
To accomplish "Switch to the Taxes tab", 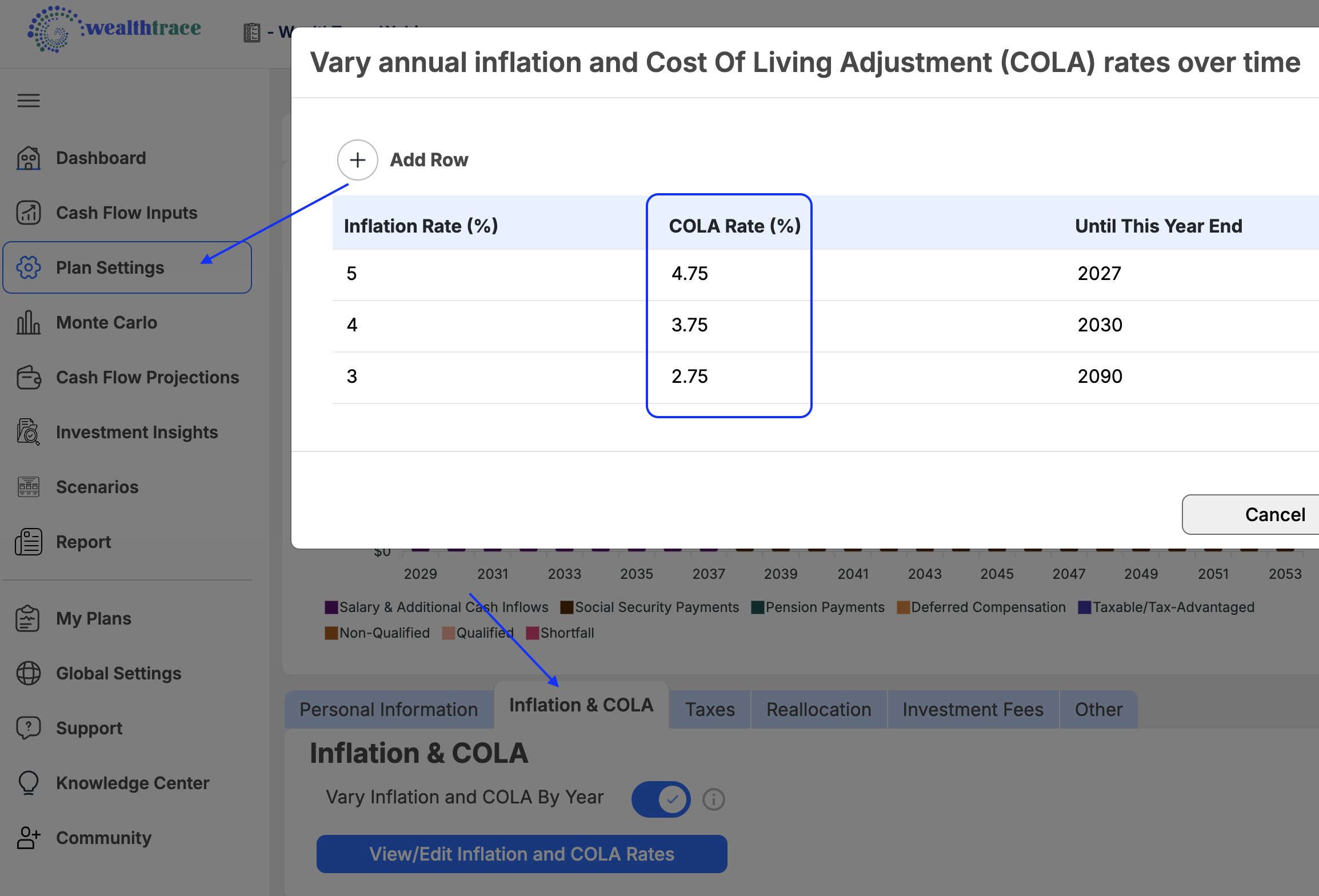I will click(x=710, y=710).
